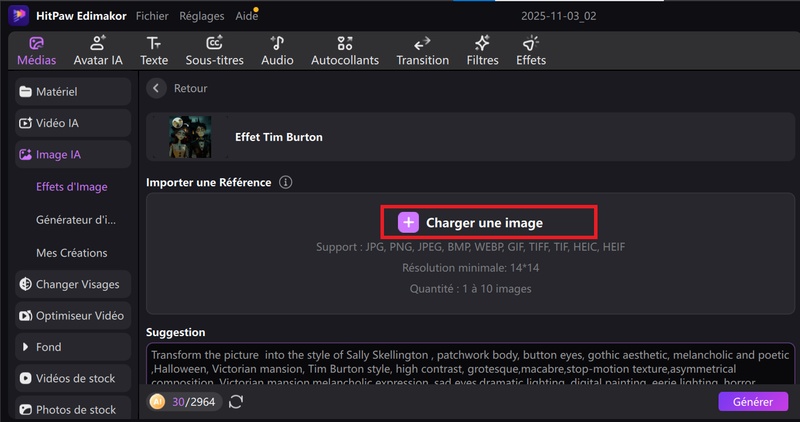Open the Transition panel
Image resolution: width=800 pixels, height=422 pixels.
(x=422, y=51)
